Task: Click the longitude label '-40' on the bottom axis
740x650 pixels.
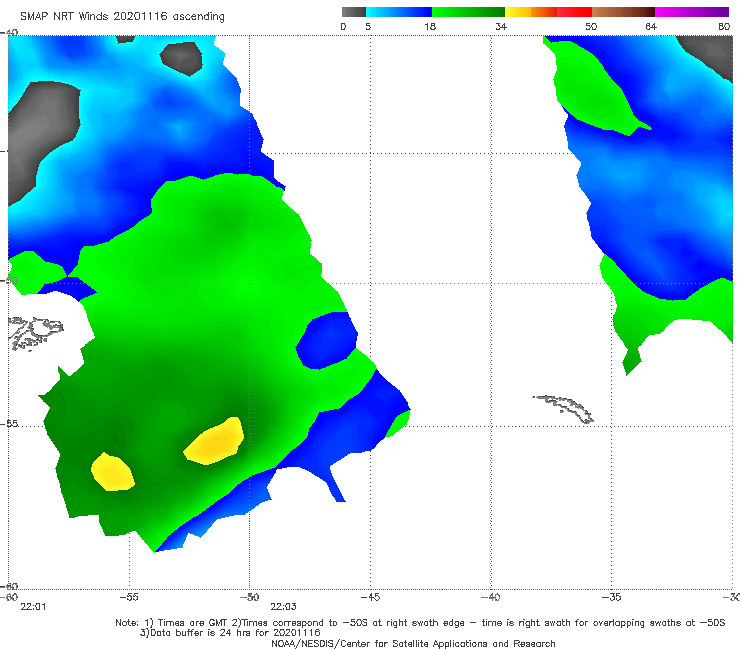Action: pyautogui.click(x=491, y=597)
